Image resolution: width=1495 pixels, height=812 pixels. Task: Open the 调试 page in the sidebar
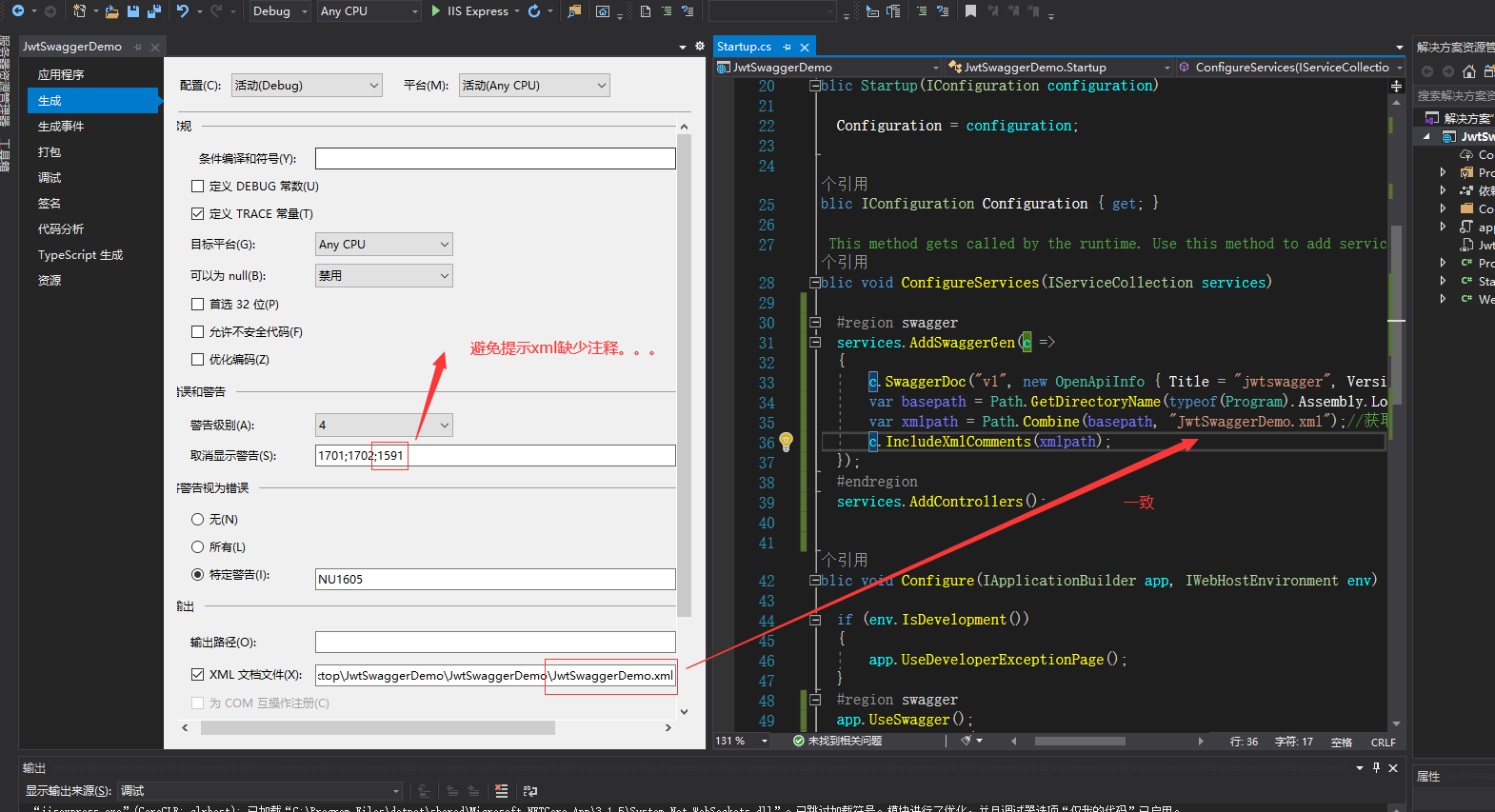[x=50, y=178]
